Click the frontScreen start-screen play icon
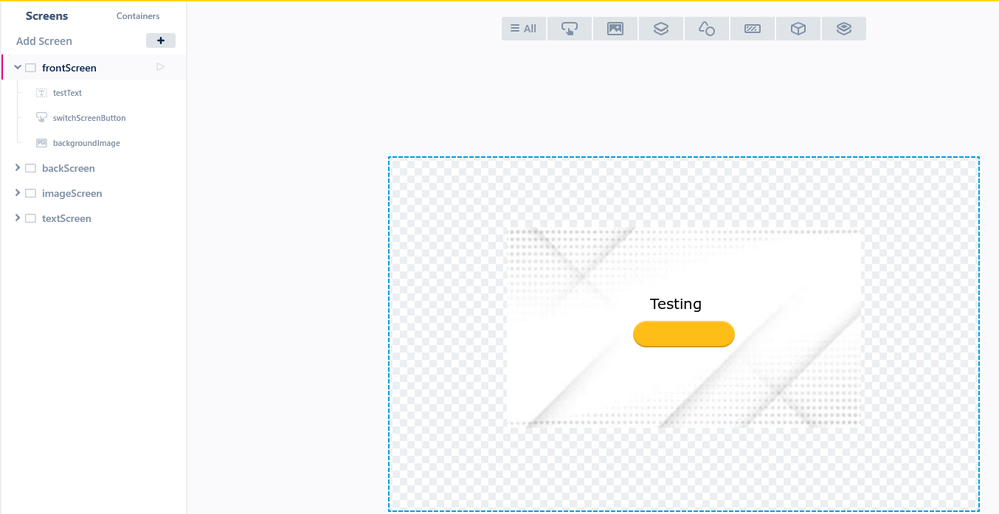The width and height of the screenshot is (999, 514). [161, 66]
